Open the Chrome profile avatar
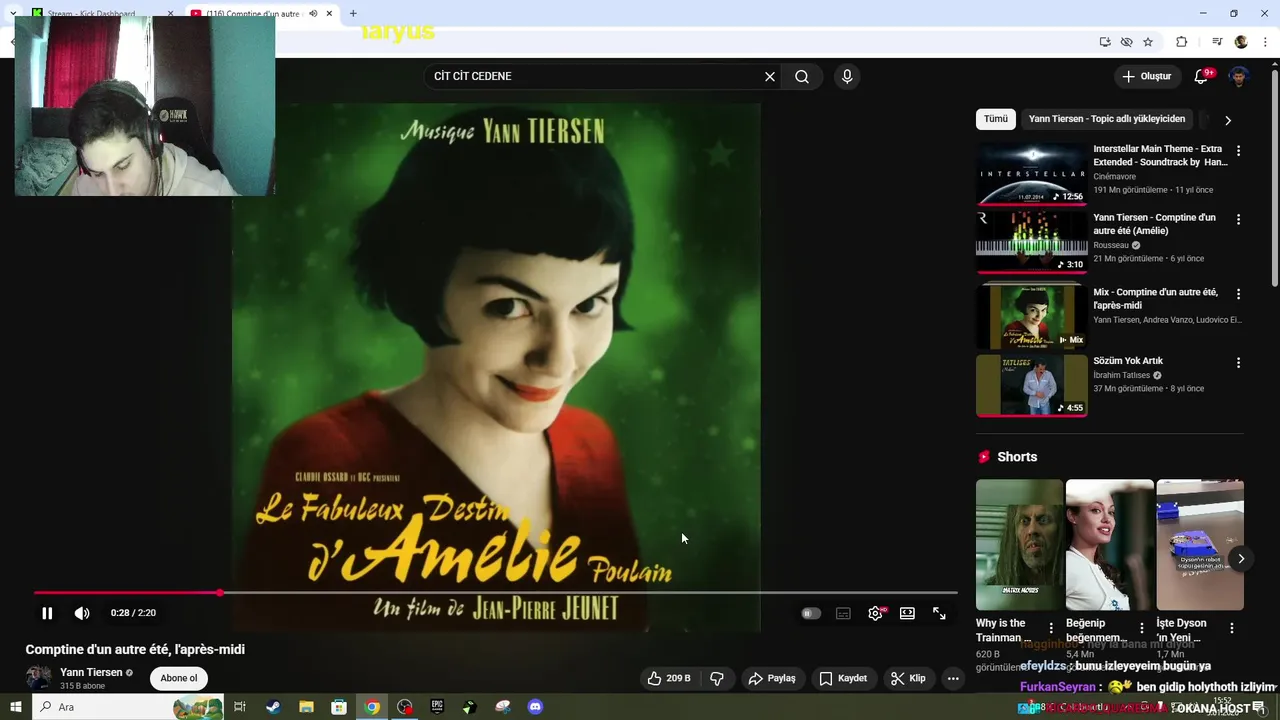The image size is (1280, 720). 1241,42
